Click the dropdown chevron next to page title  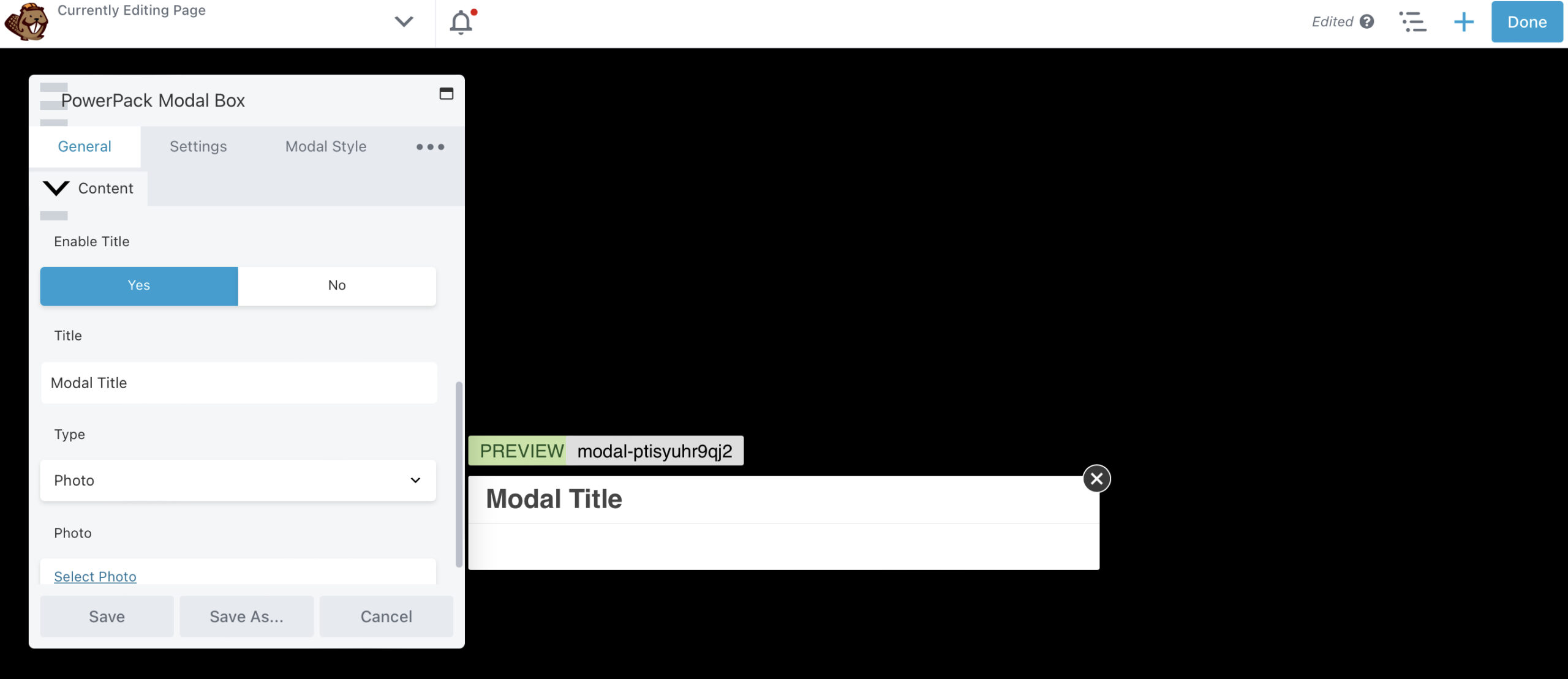pyautogui.click(x=403, y=21)
